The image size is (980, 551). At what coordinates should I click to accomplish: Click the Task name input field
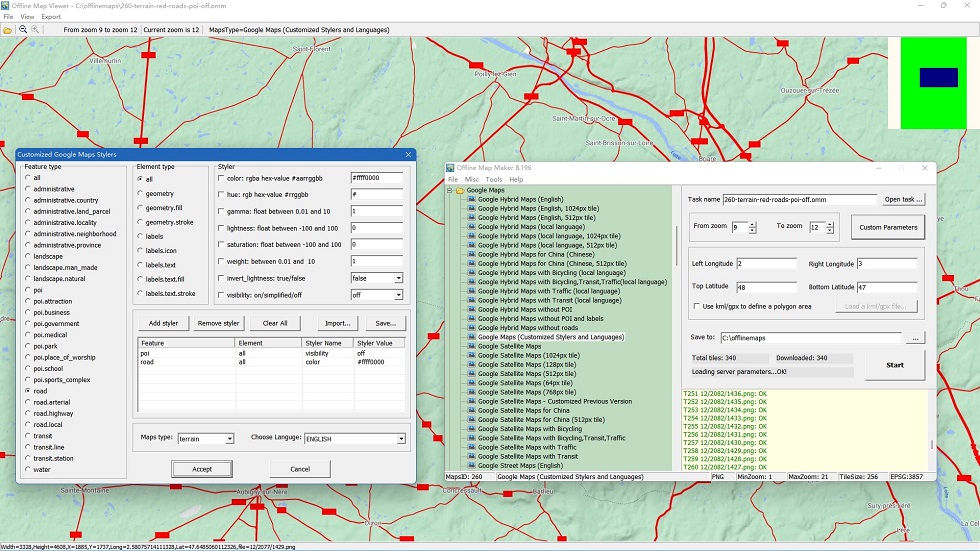[x=799, y=200]
